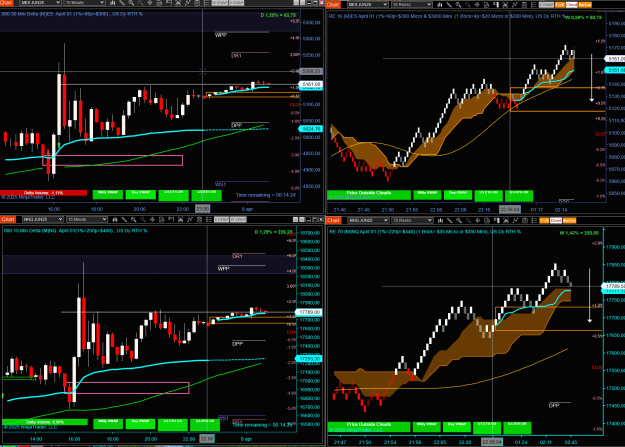
Task: Click white 5191.00 price marker in top-left chart
Action: (311, 85)
